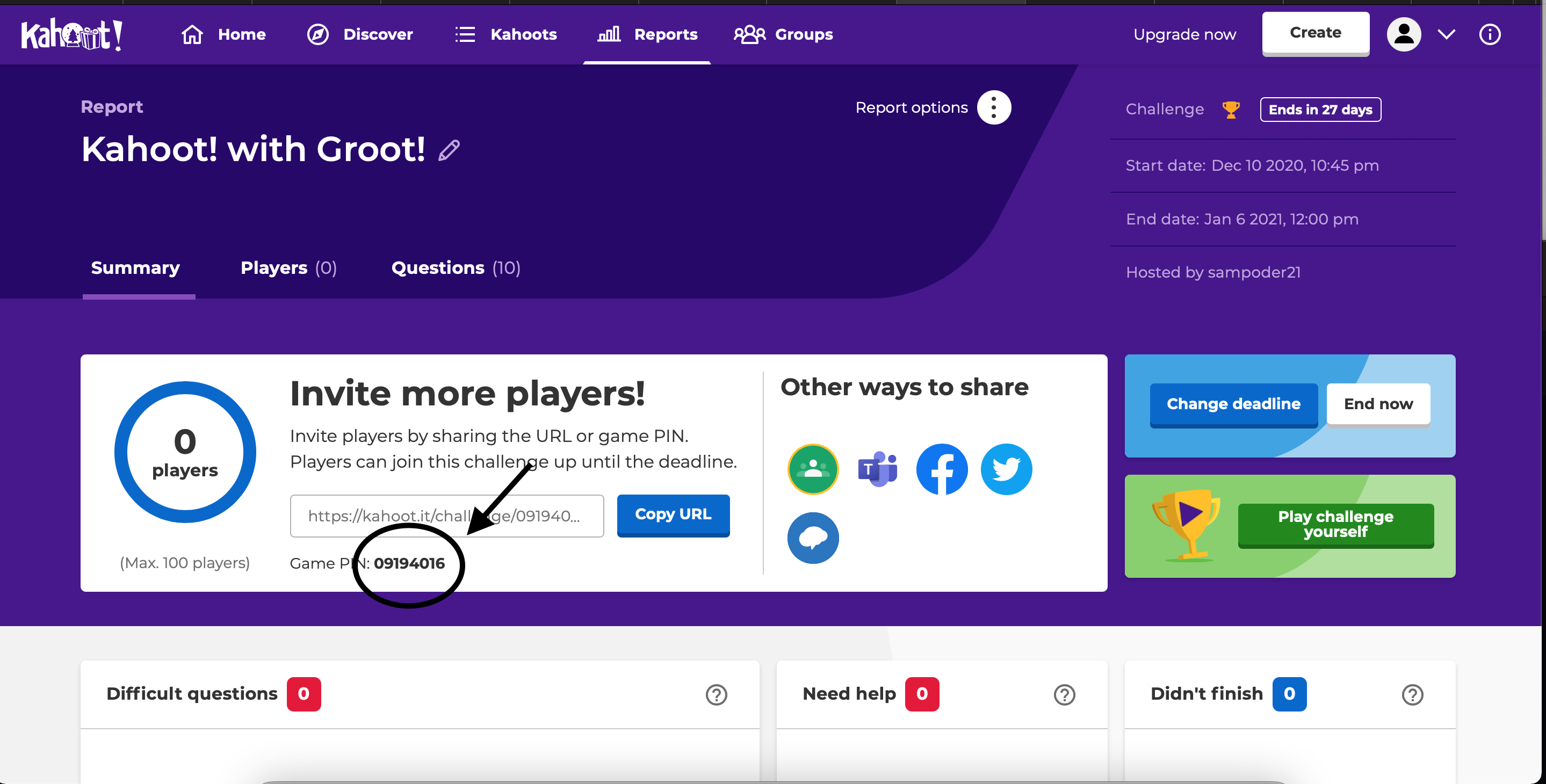The height and width of the screenshot is (784, 1546).
Task: Click the Need help red count badge
Action: coord(922,694)
